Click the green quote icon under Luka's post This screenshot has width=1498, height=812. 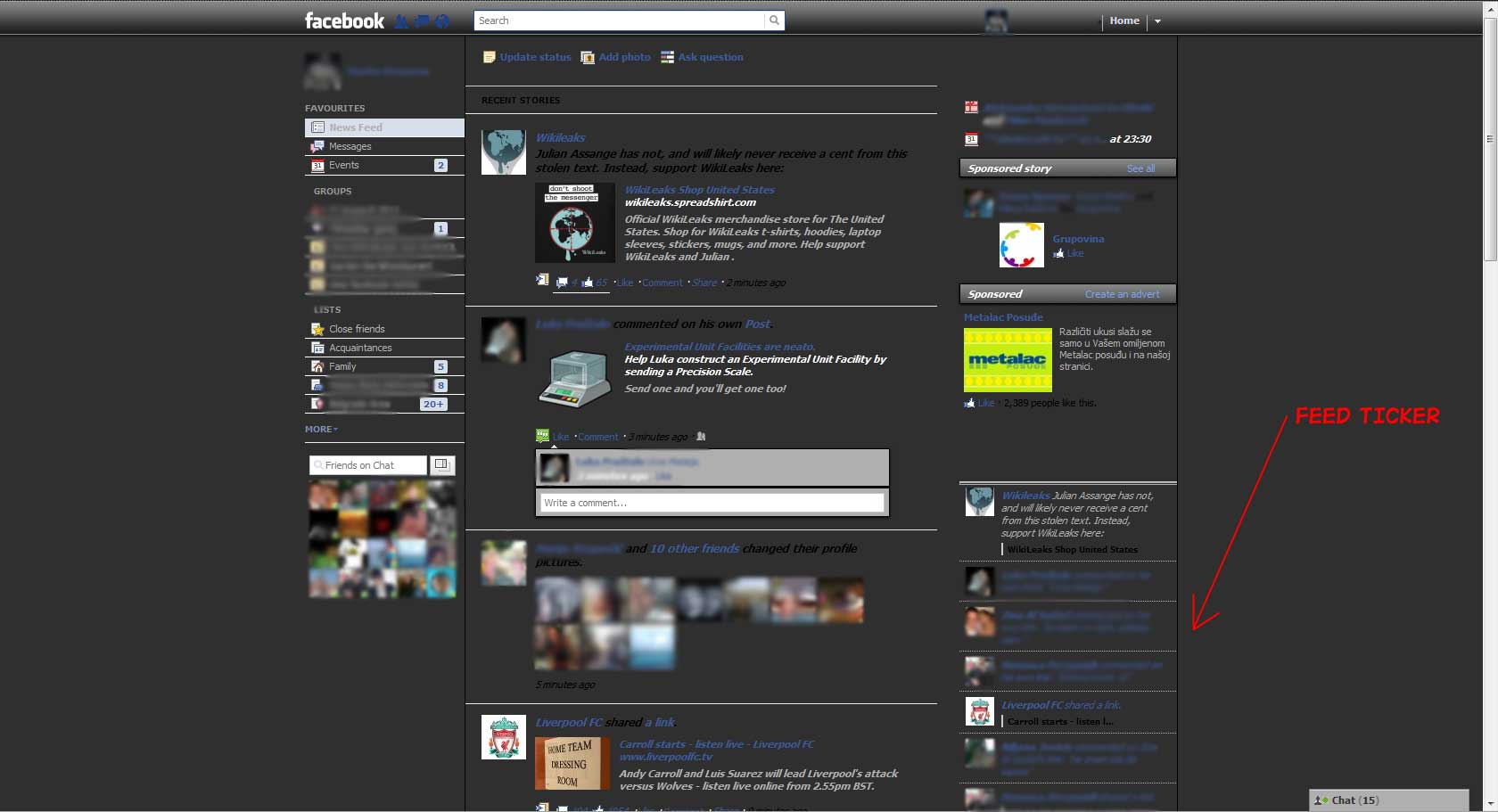pyautogui.click(x=542, y=436)
